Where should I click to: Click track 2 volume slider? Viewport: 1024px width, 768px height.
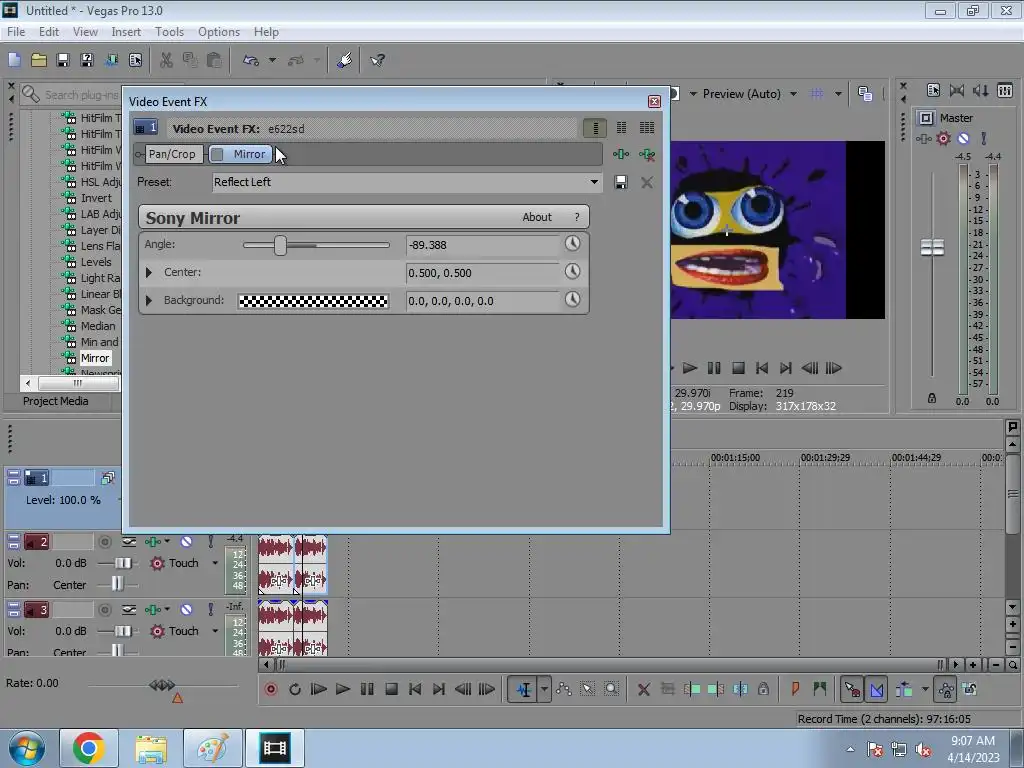122,563
